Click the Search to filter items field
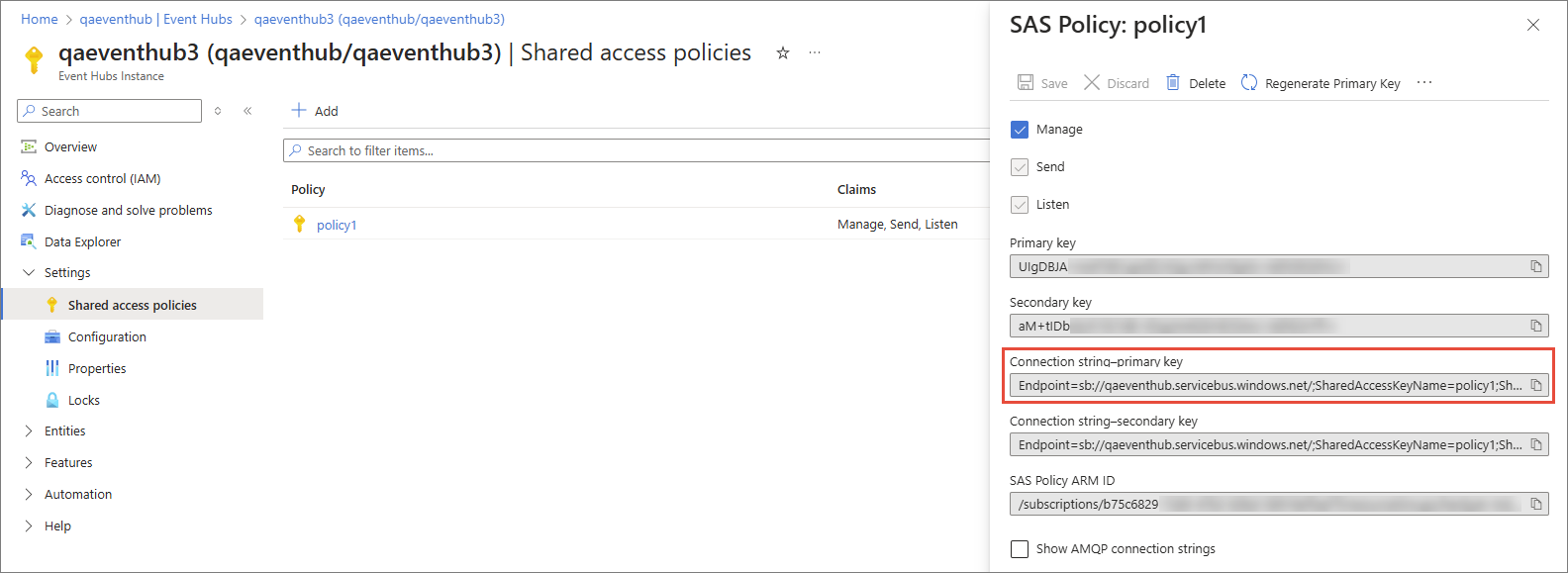This screenshot has width=1568, height=573. click(634, 150)
